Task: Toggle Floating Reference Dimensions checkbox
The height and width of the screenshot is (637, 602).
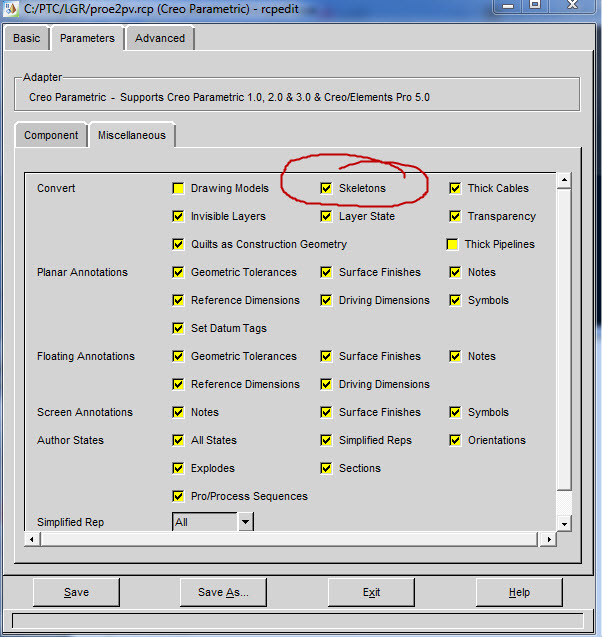Action: (178, 384)
